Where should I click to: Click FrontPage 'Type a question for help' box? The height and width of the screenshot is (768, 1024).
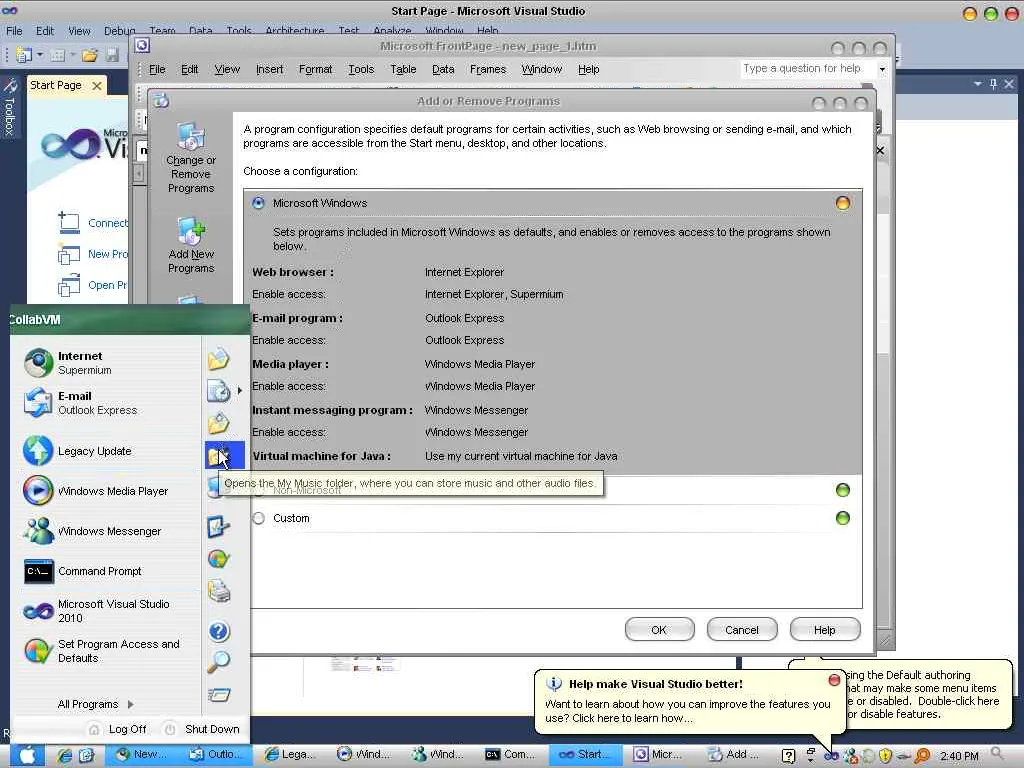tap(808, 69)
